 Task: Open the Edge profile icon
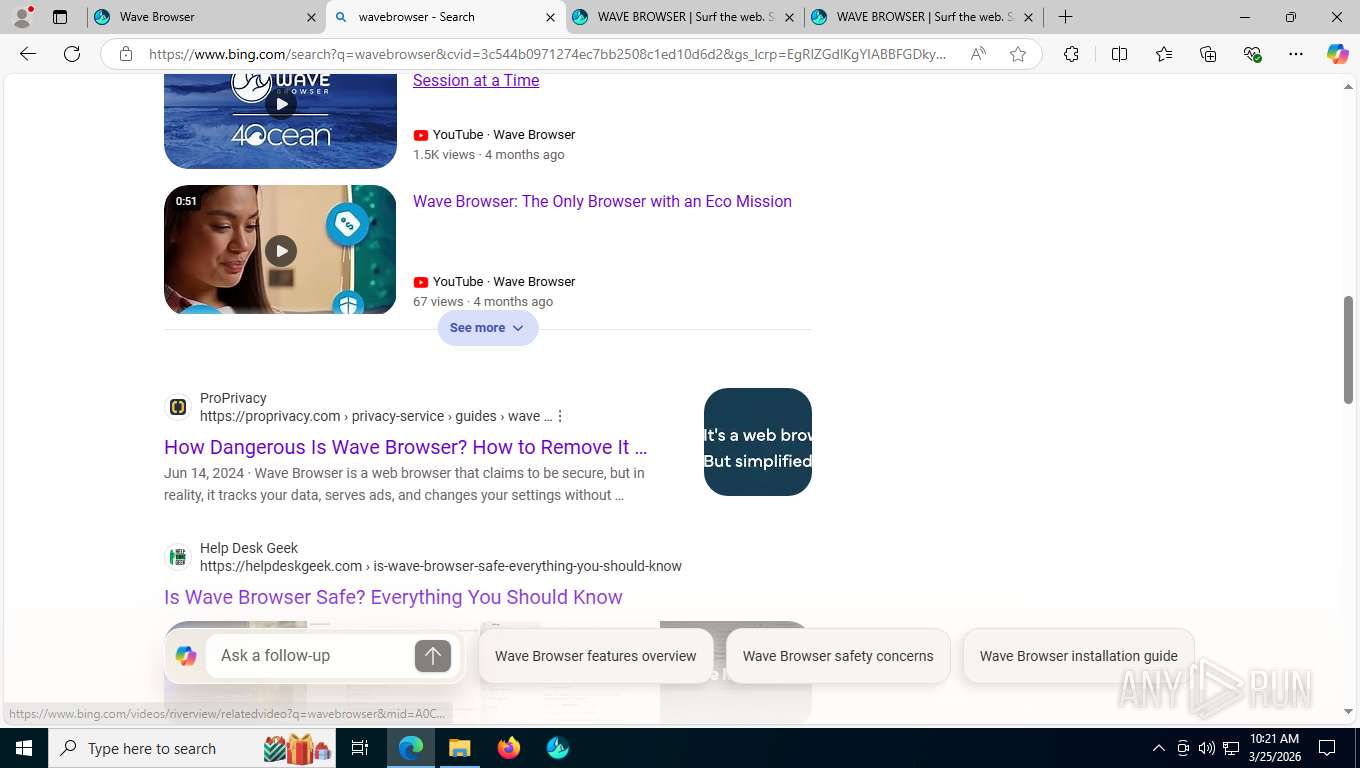22,16
